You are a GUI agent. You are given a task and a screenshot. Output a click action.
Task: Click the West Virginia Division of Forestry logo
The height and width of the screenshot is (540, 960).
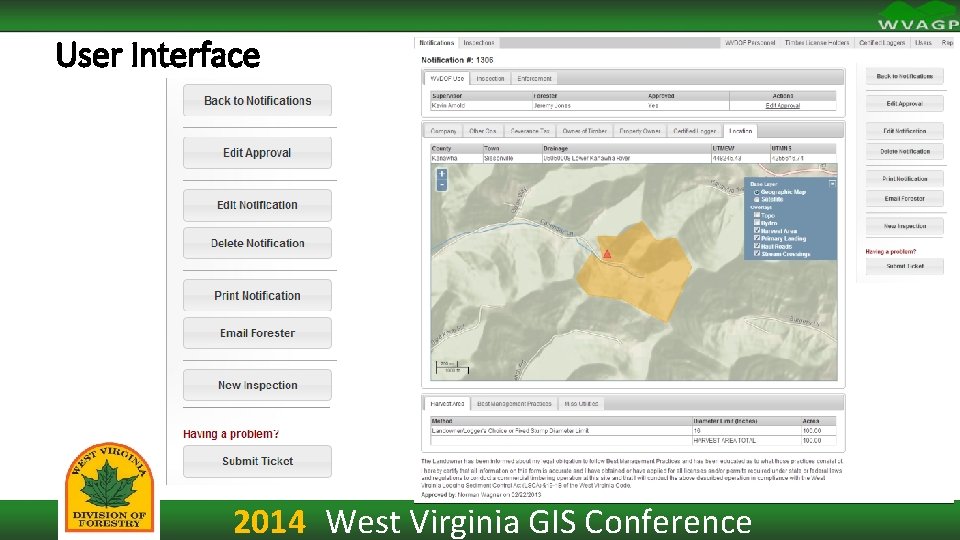(x=110, y=487)
